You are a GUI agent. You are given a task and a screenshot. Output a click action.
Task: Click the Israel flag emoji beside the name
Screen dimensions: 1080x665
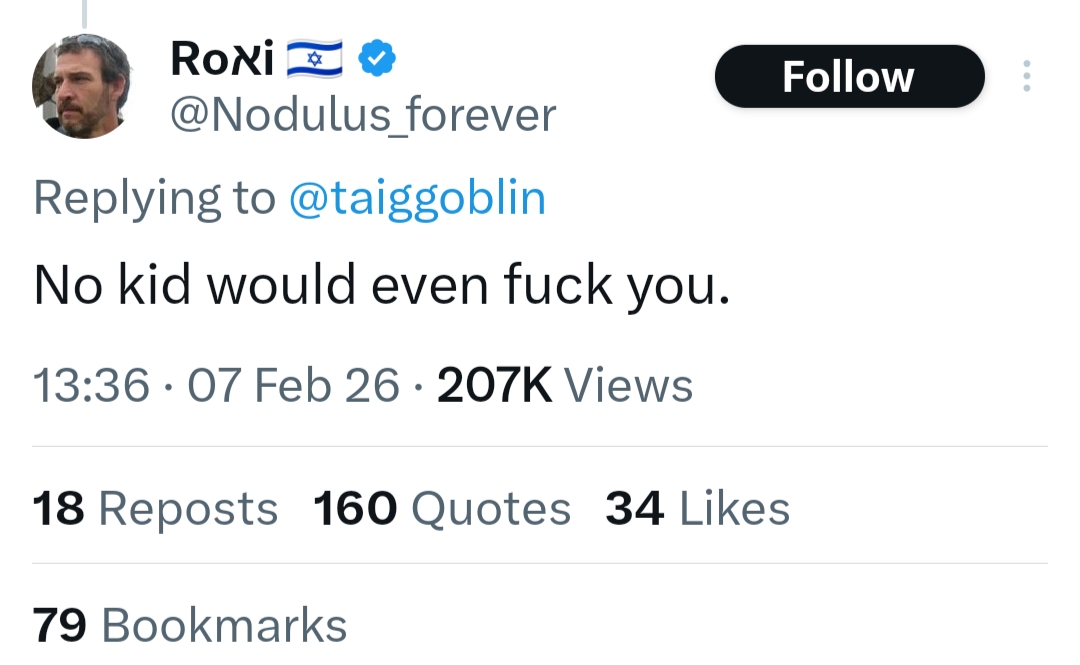(x=314, y=60)
